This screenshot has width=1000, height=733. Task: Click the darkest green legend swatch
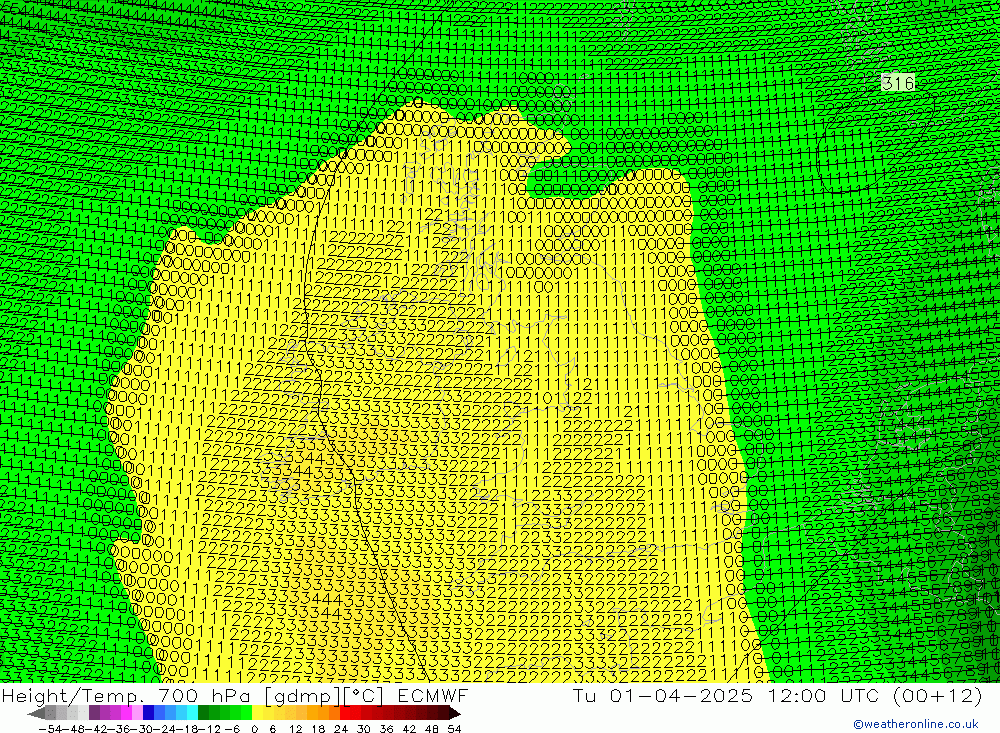(x=203, y=713)
